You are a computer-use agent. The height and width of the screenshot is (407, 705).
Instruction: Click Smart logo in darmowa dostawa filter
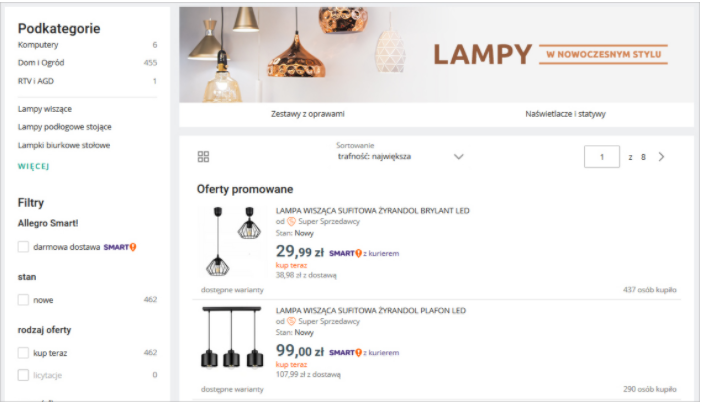click(120, 246)
